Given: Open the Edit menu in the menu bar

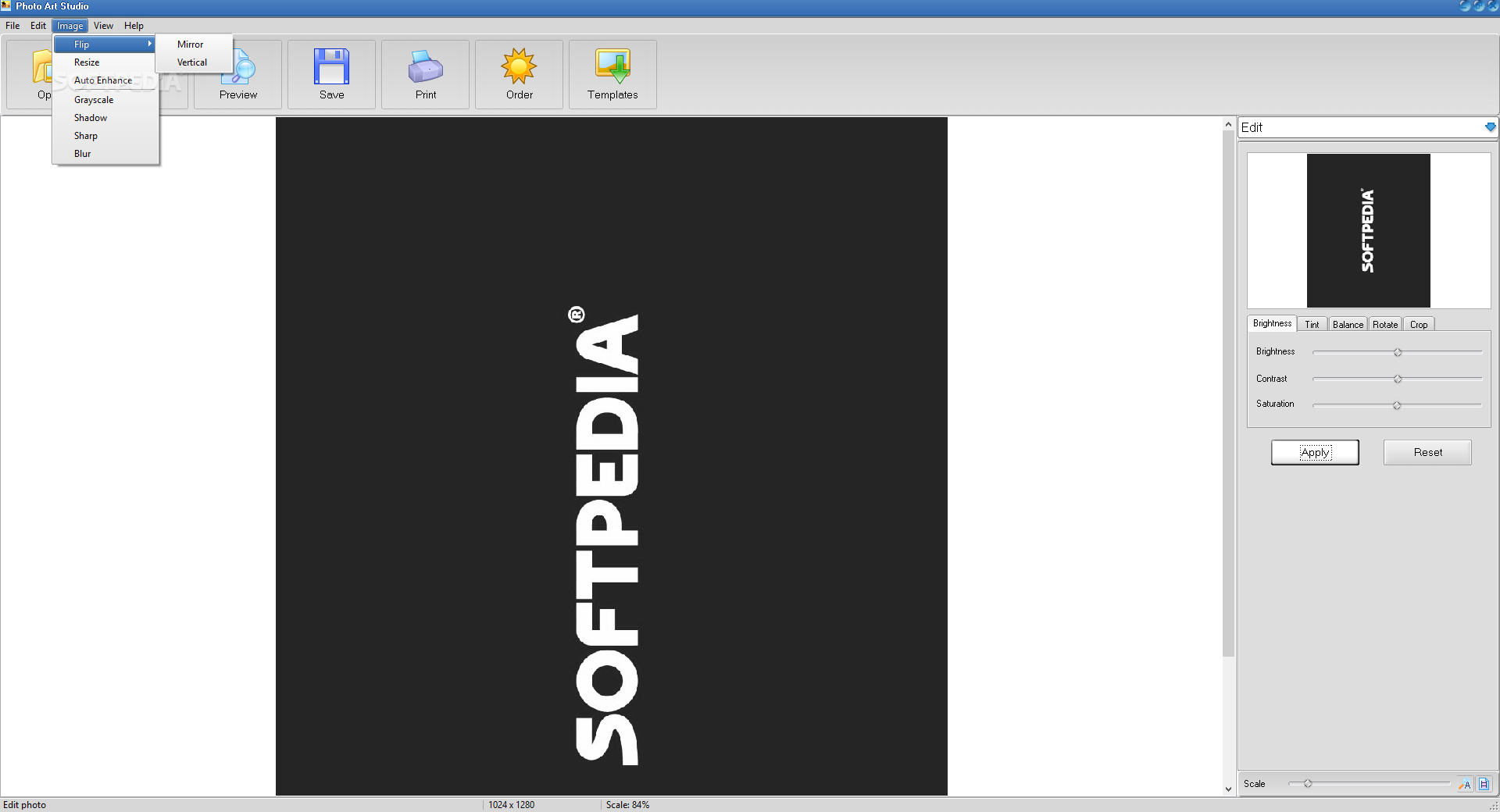Looking at the screenshot, I should (38, 26).
